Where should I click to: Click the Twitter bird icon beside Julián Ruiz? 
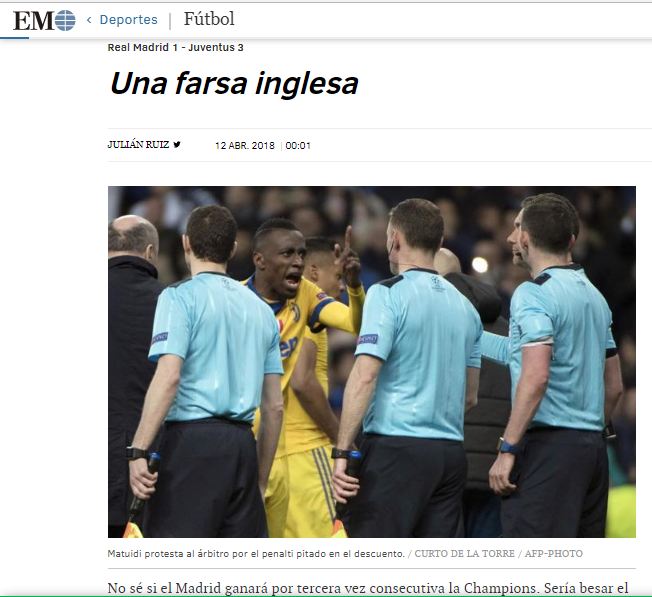tap(177, 145)
